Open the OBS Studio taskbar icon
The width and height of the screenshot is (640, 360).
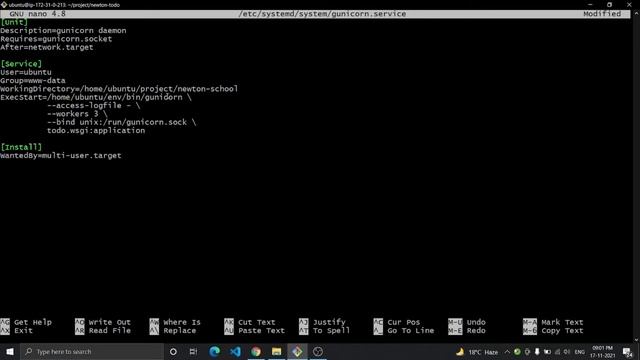[318, 351]
